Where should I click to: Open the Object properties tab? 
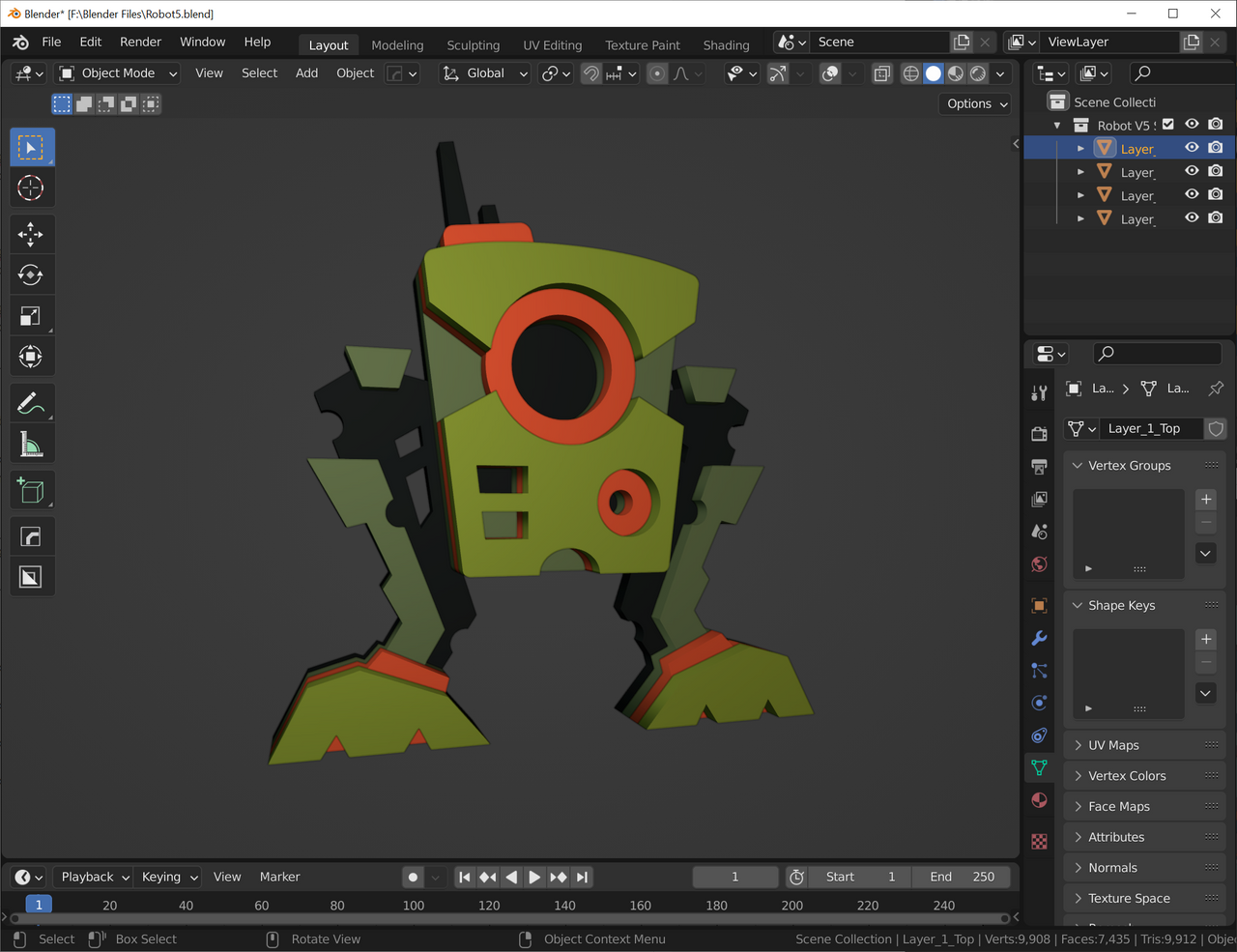click(1040, 606)
